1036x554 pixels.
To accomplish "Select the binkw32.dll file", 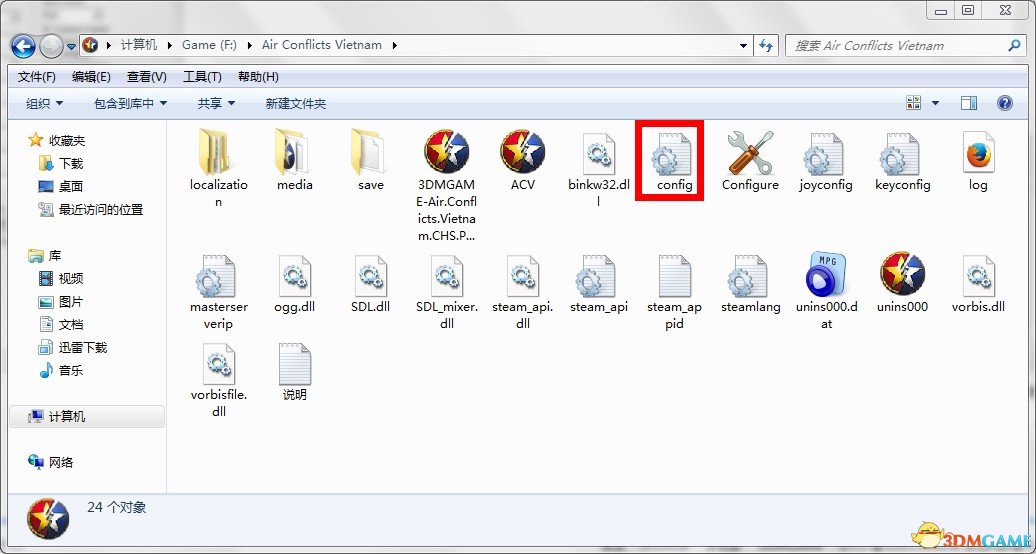I will (599, 168).
